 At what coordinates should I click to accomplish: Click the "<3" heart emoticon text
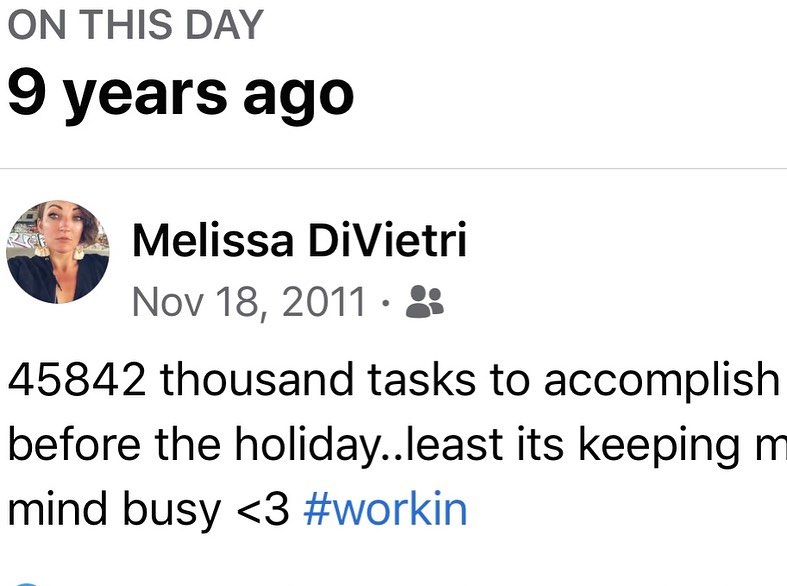pos(264,510)
